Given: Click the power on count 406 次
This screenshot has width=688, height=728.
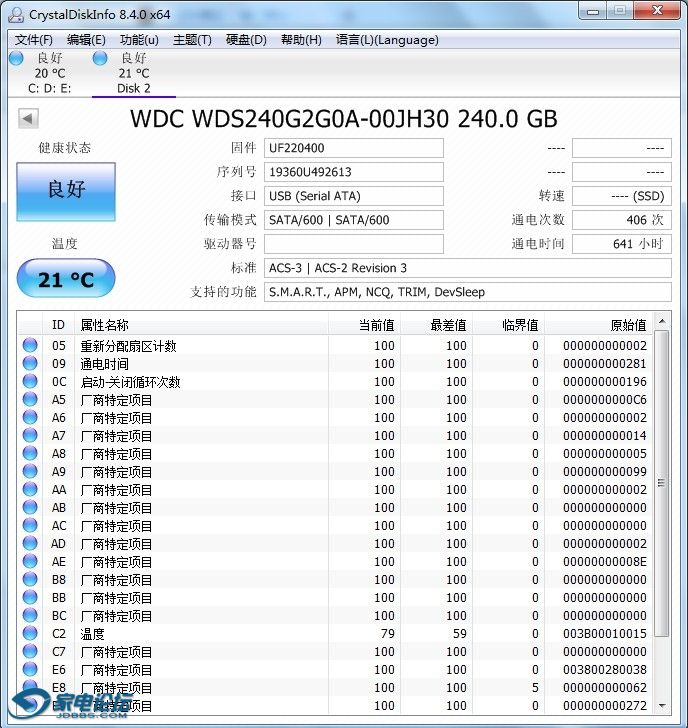Looking at the screenshot, I should pyautogui.click(x=622, y=220).
